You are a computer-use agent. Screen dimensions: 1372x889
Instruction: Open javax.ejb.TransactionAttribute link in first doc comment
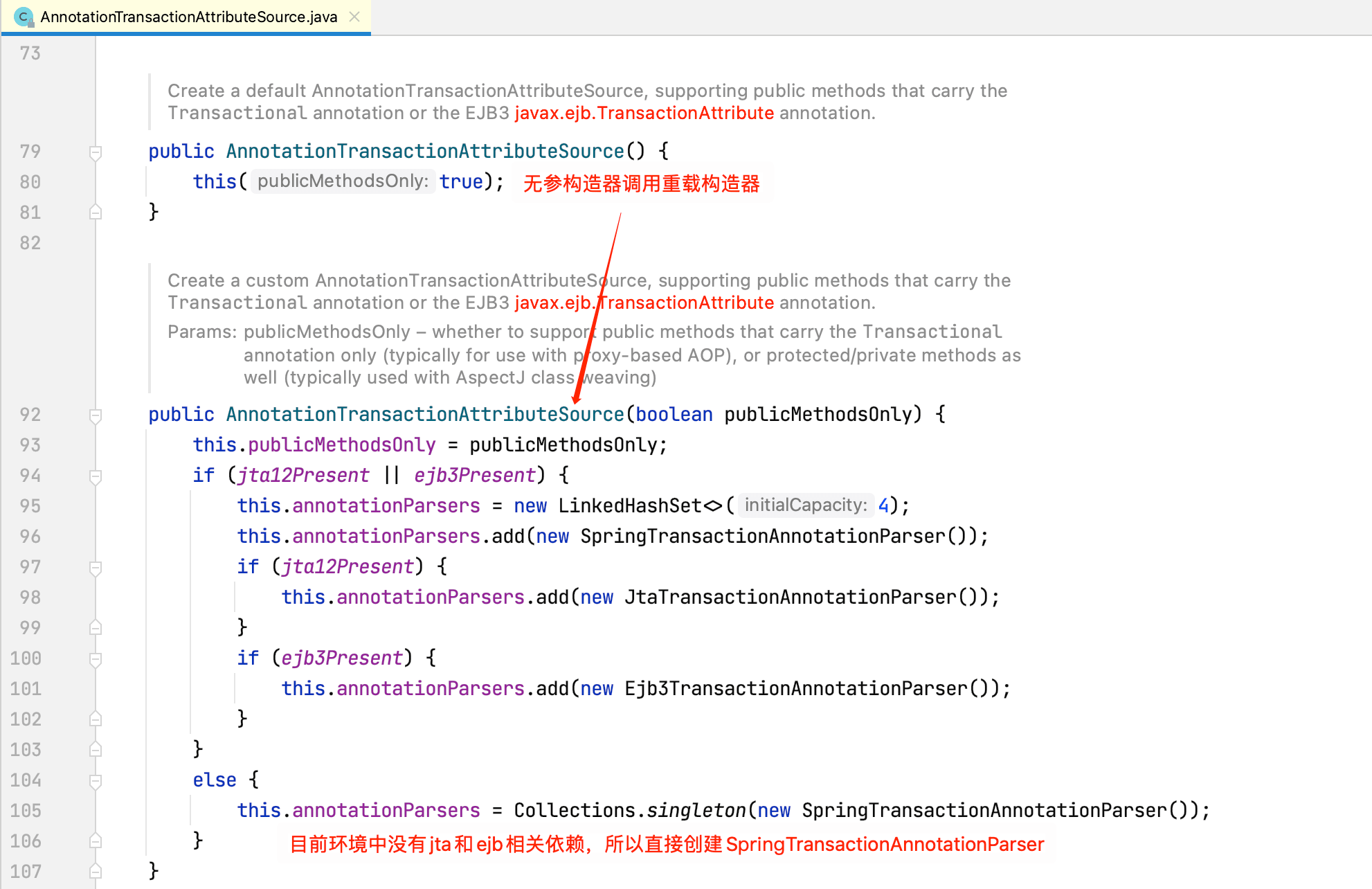coord(644,113)
